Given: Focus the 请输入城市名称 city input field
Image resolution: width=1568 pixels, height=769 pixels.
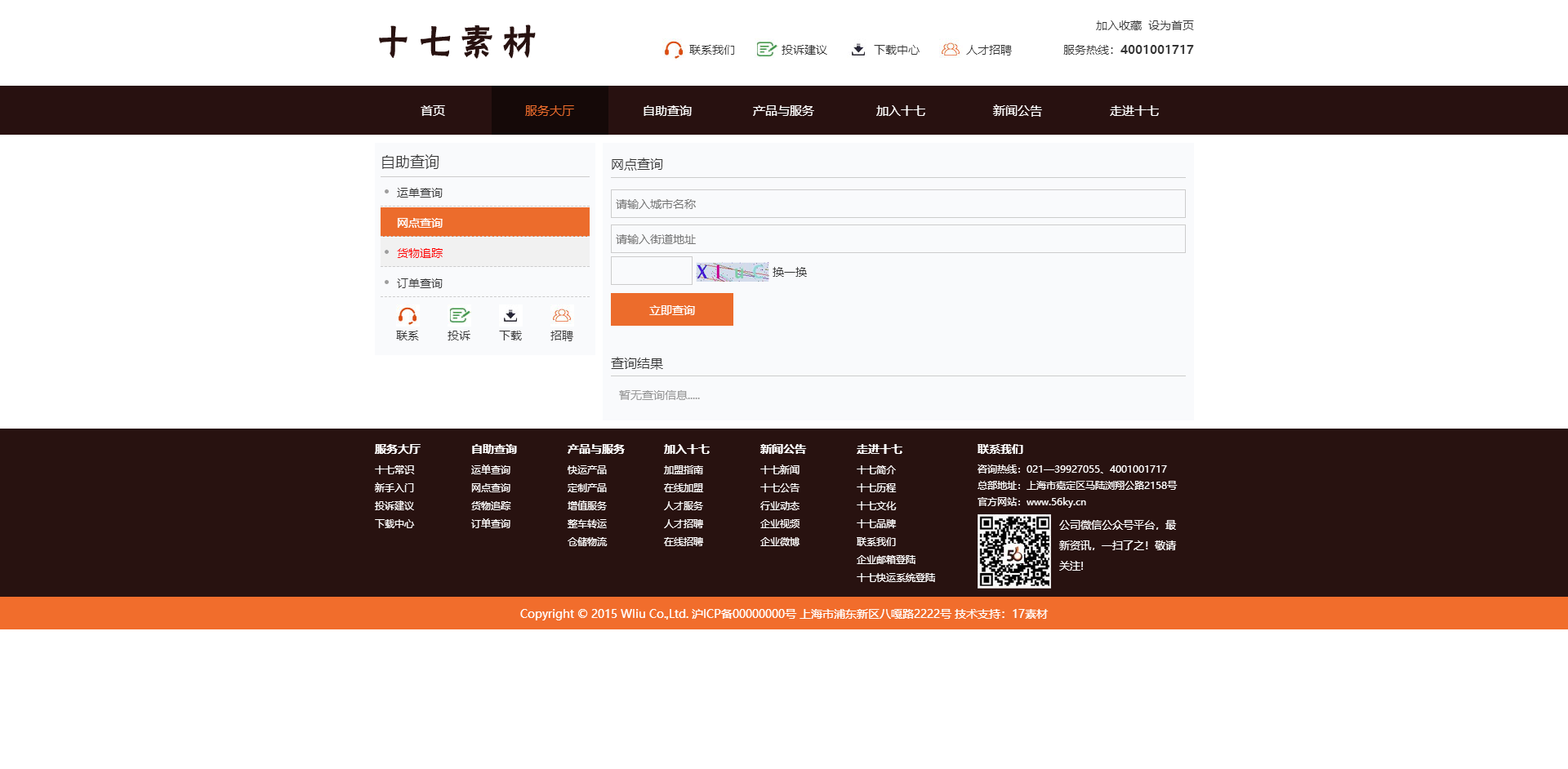Looking at the screenshot, I should (x=898, y=204).
